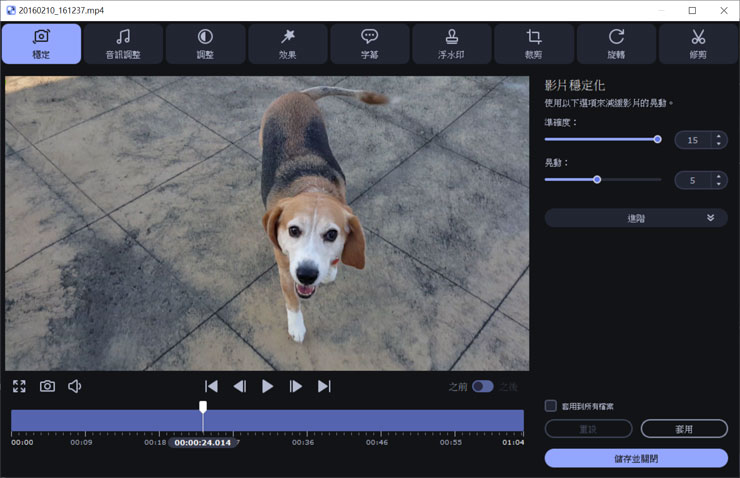
Task: Open the 裁剪 crop tab
Action: 534,44
